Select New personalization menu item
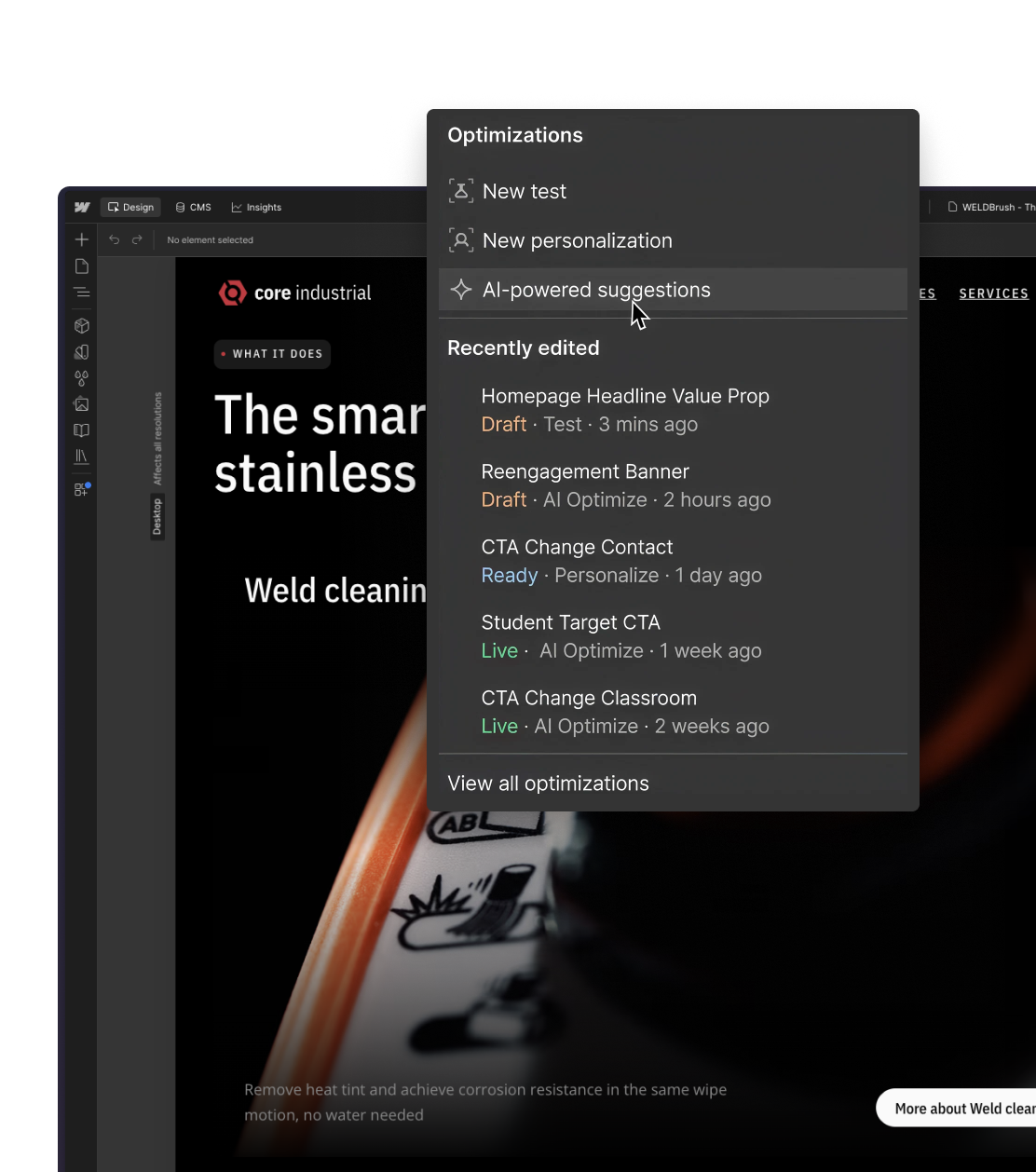This screenshot has width=1036, height=1172. tap(673, 240)
